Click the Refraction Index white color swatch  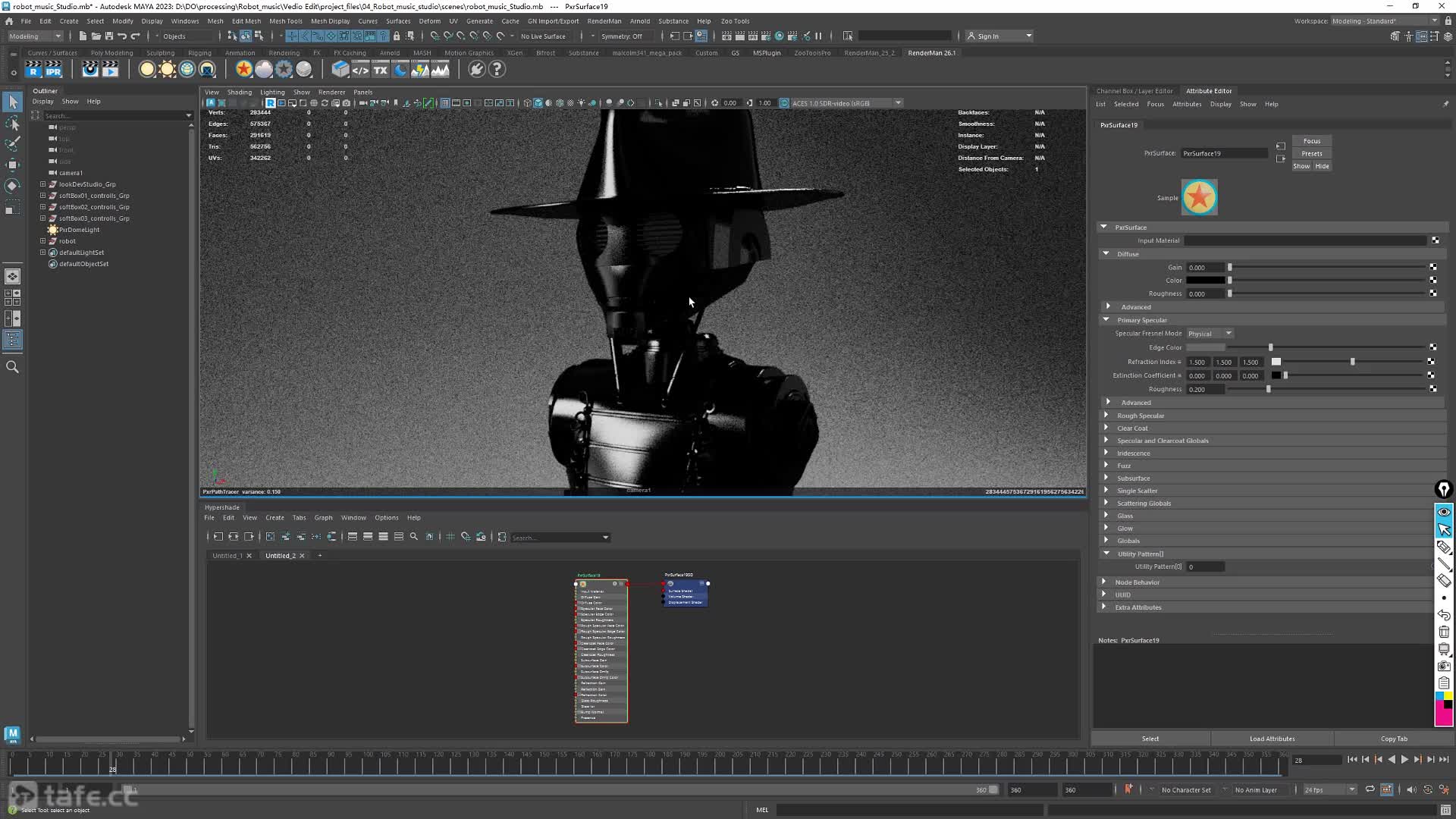coord(1276,362)
